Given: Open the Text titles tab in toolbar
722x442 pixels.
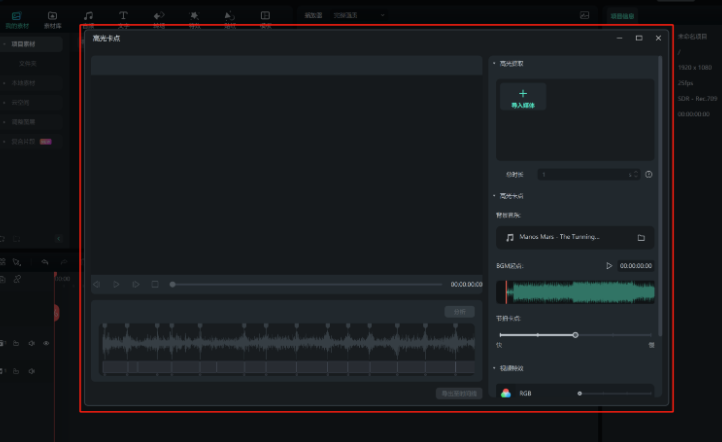Looking at the screenshot, I should (123, 17).
